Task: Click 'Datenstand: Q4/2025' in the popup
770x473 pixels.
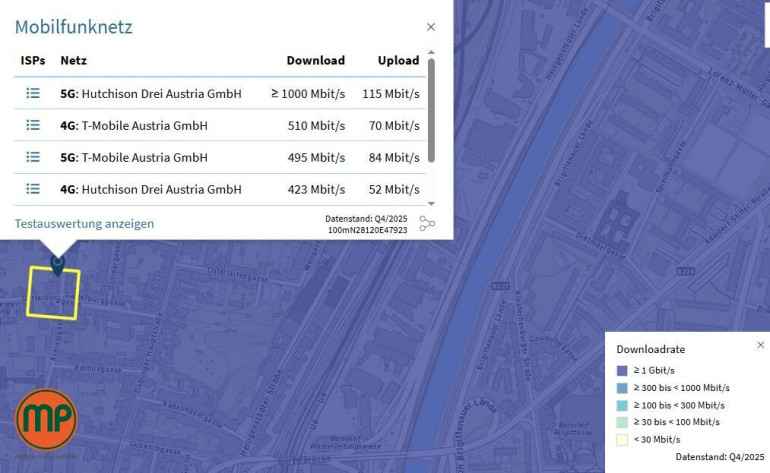Action: pos(366,219)
